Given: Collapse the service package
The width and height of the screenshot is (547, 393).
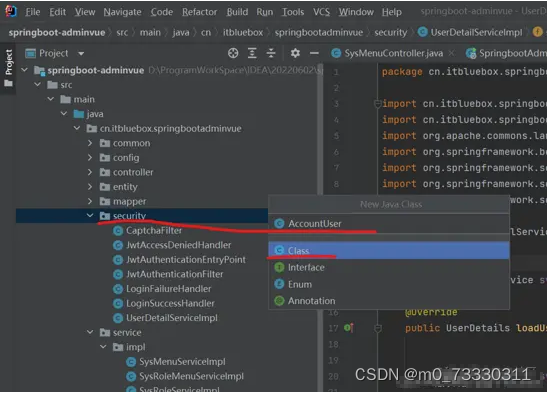Looking at the screenshot, I should coord(90,332).
